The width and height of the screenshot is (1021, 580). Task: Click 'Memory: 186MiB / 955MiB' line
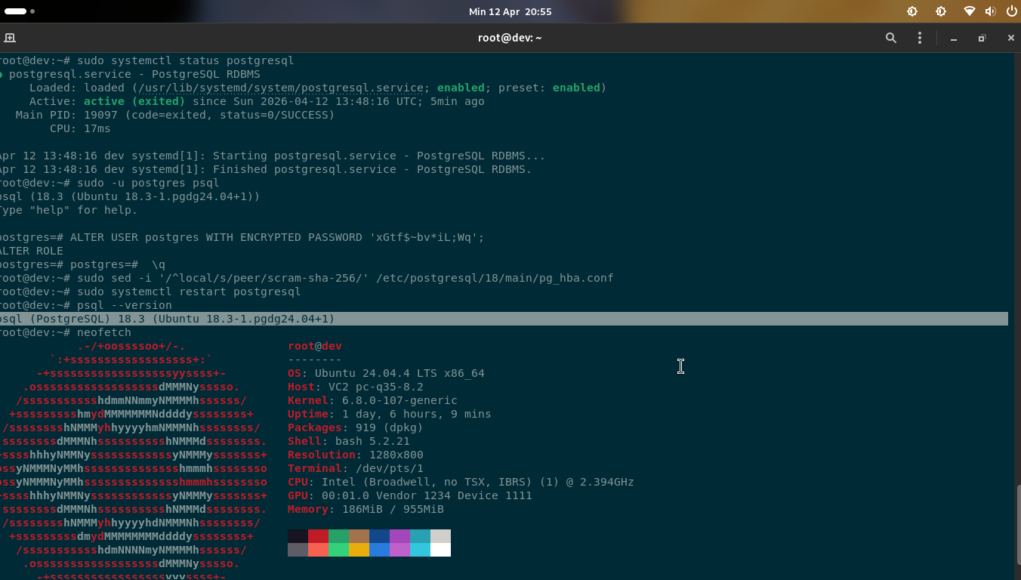click(366, 510)
